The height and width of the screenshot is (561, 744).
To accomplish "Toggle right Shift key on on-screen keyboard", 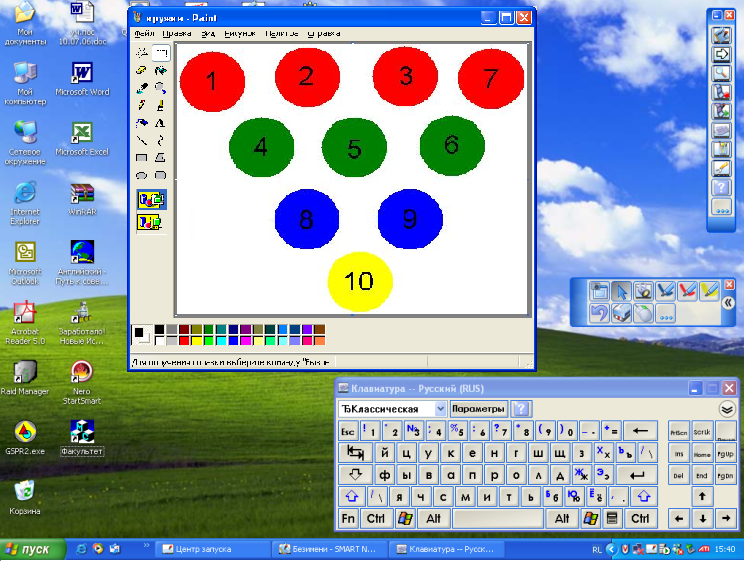I will click(x=644, y=496).
